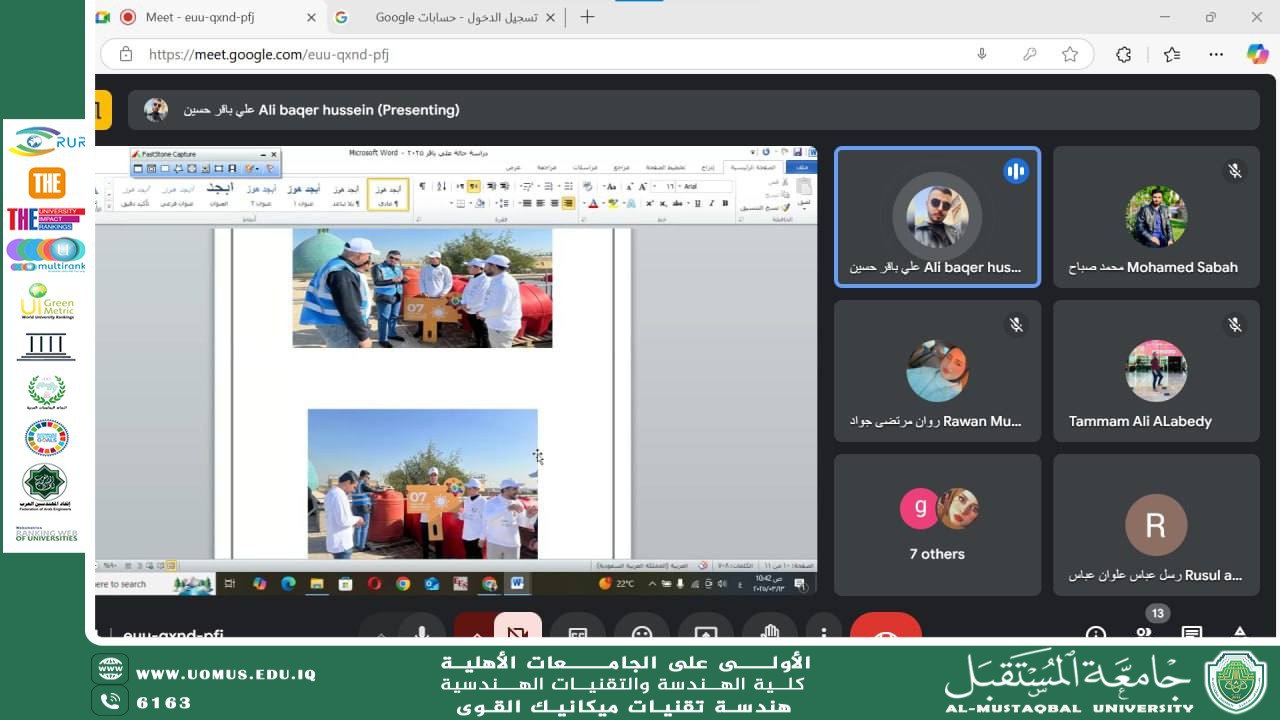Screen dimensions: 1280x720
Task: Open Edge Settings and more menu
Action: (x=1216, y=55)
